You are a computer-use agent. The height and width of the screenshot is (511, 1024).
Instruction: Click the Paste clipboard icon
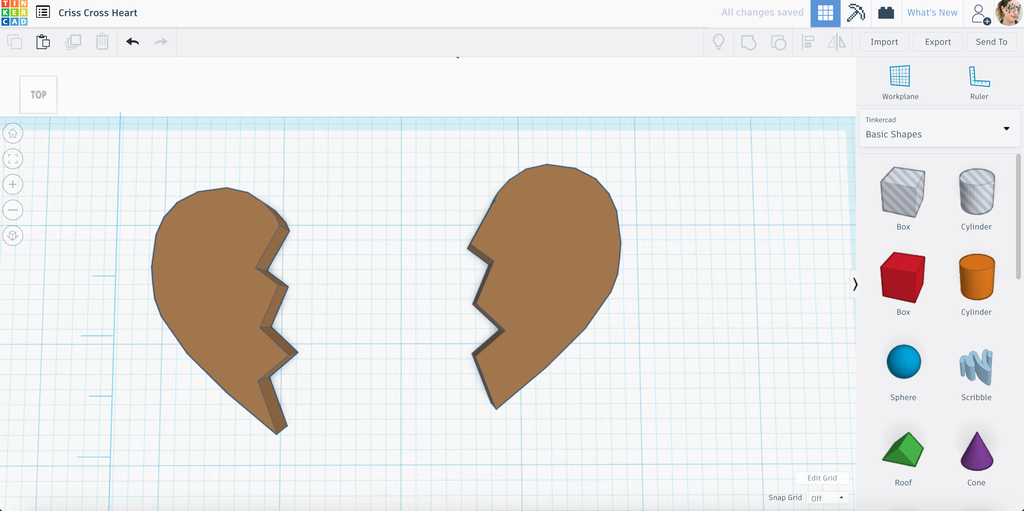coord(43,42)
